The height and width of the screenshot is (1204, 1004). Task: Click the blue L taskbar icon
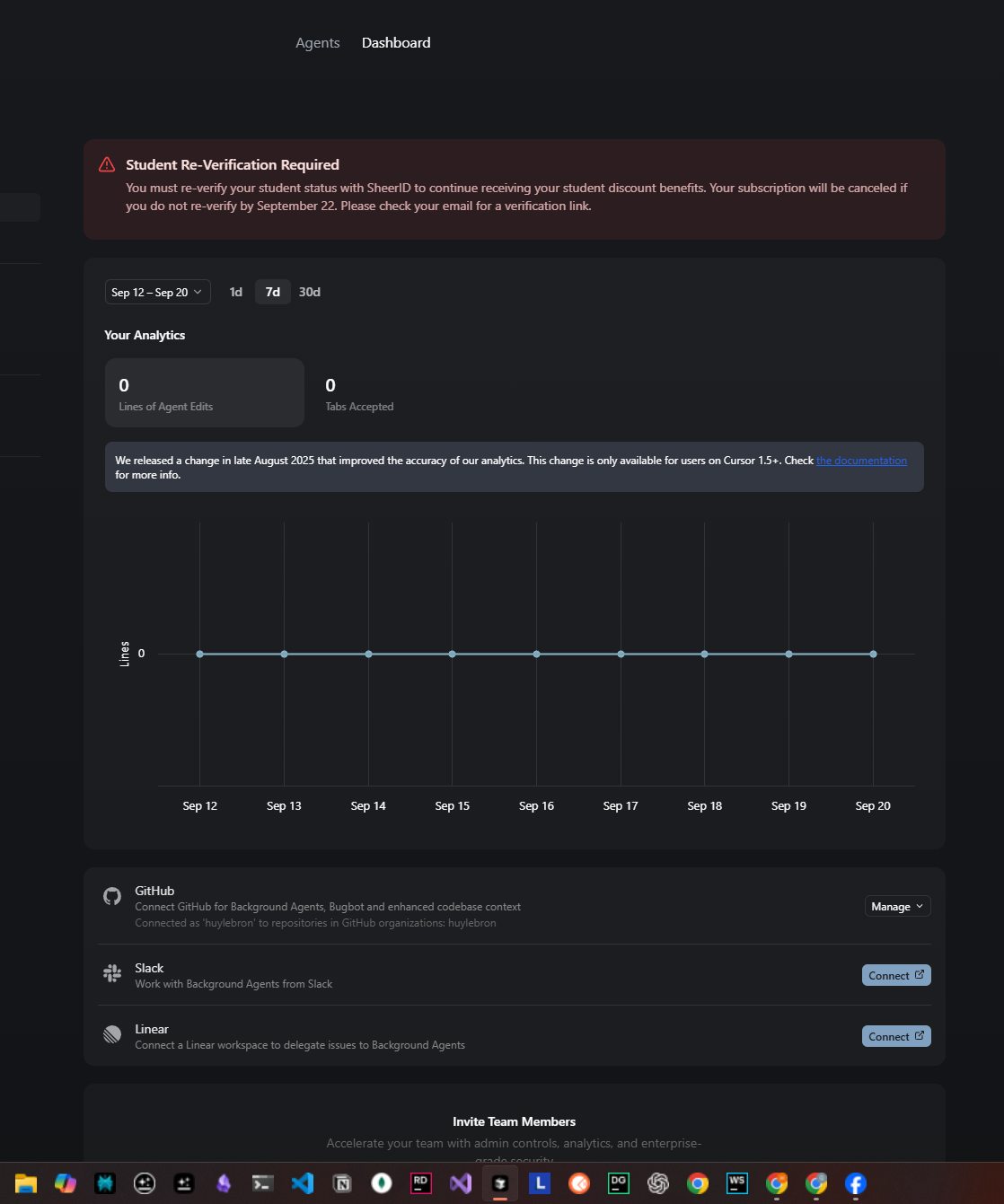pyautogui.click(x=540, y=1183)
